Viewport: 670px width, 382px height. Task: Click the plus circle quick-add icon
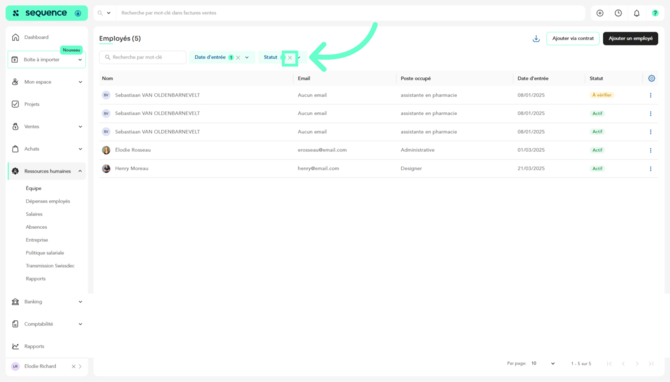(599, 13)
